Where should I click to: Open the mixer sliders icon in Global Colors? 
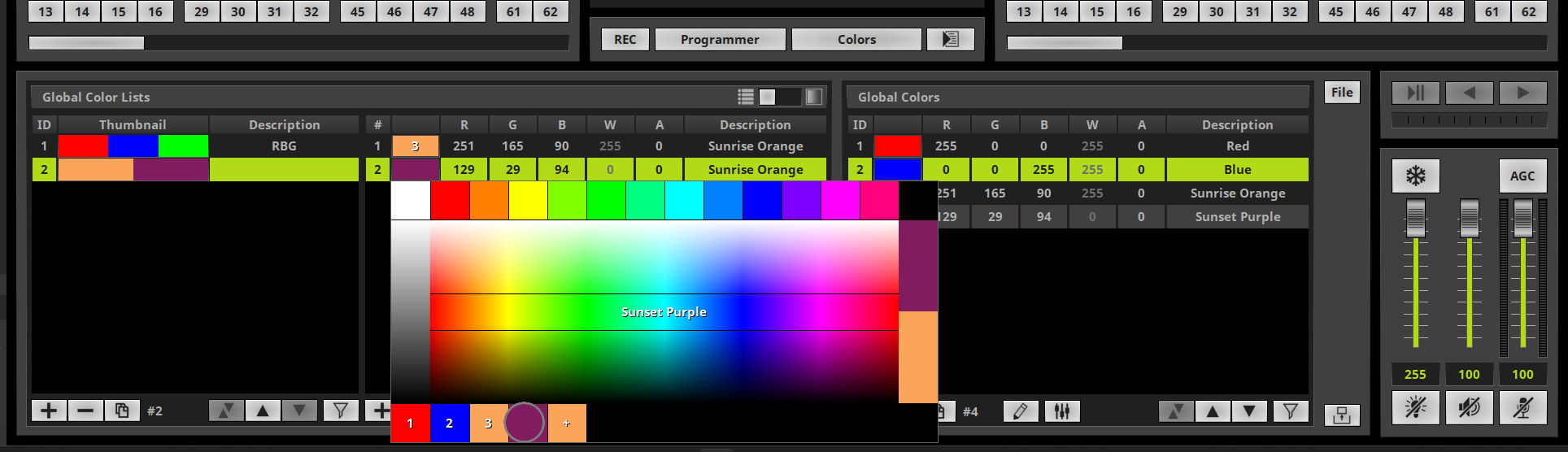[1062, 411]
